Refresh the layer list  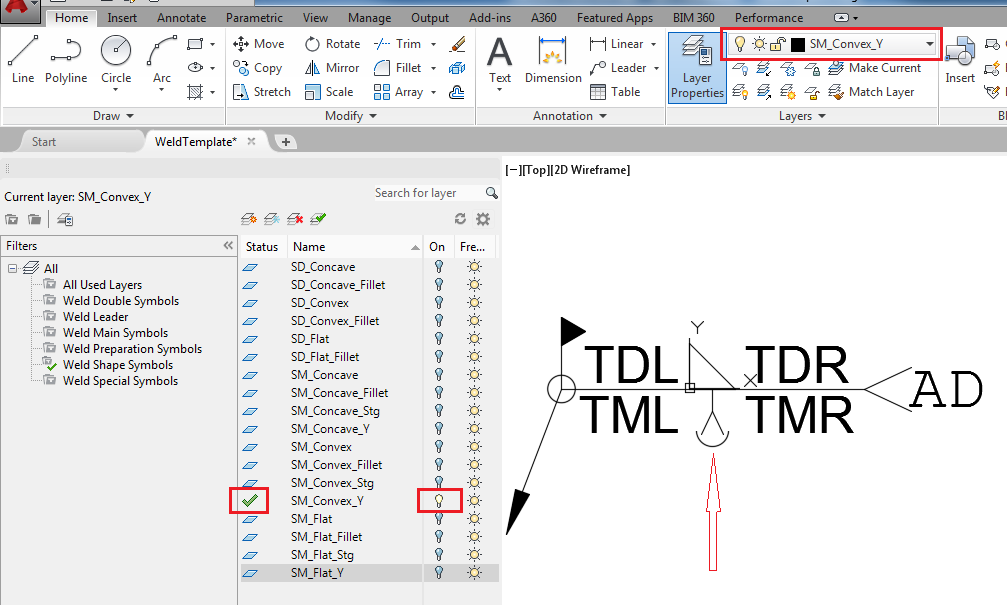[460, 219]
